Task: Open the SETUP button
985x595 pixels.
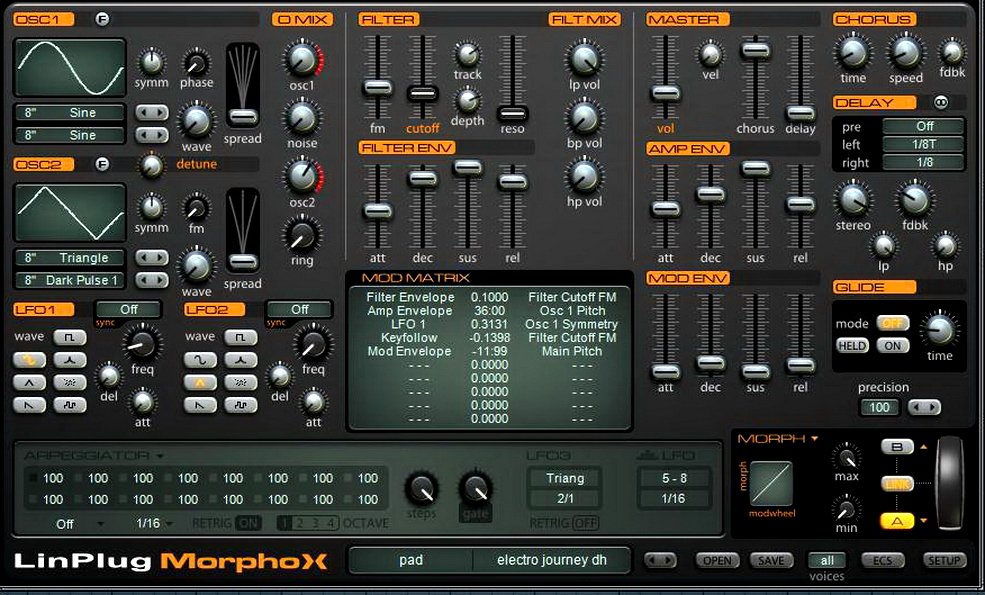Action: click(944, 560)
